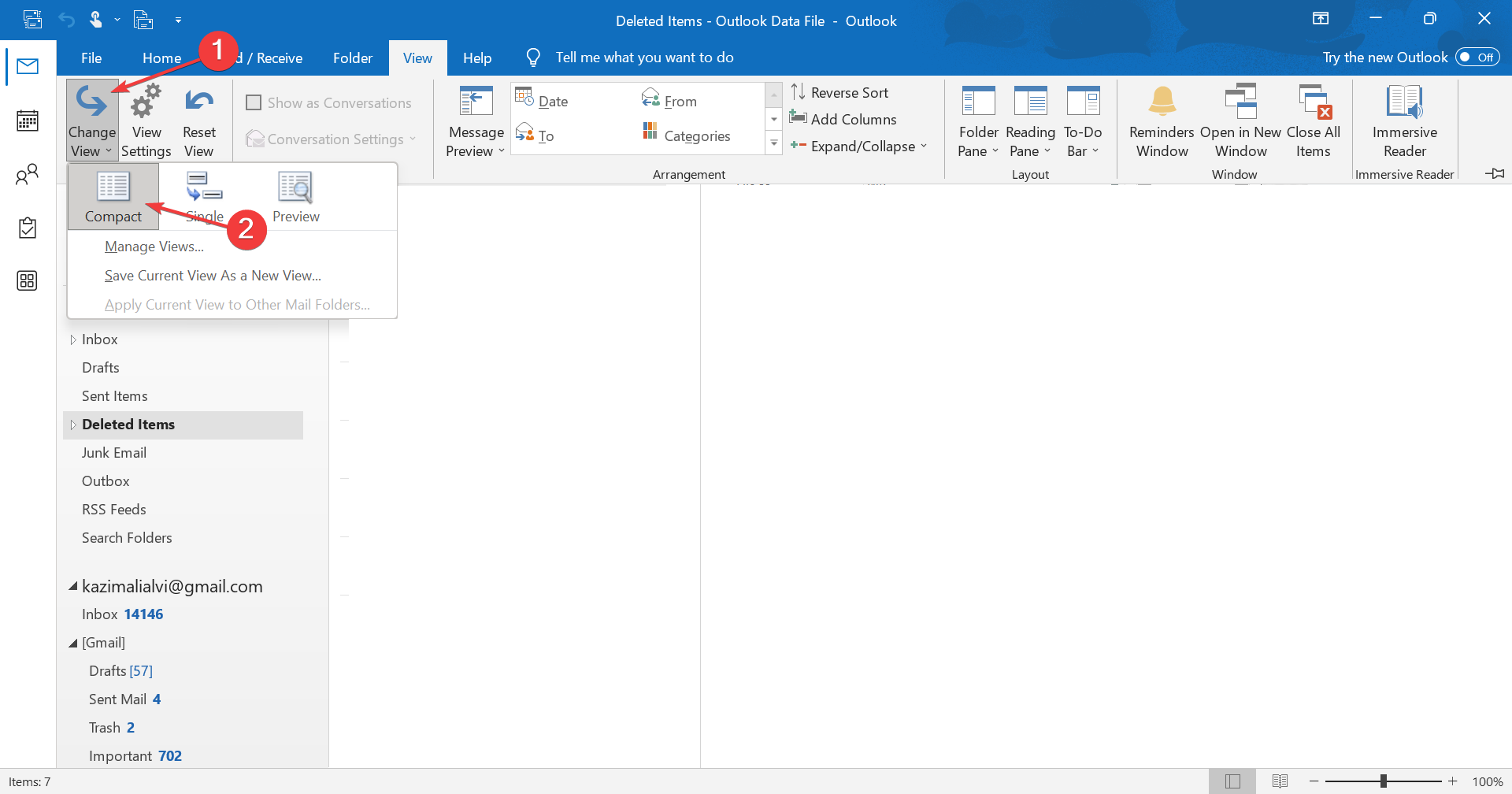Image resolution: width=1512 pixels, height=794 pixels.
Task: Open the Help tab
Action: pyautogui.click(x=477, y=58)
